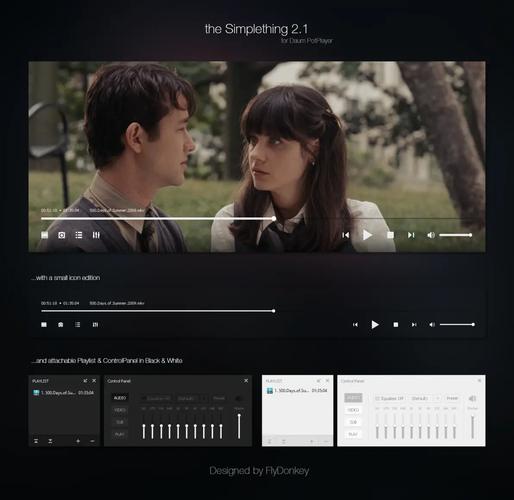
Task: Click move-to-top icon in white Playlist
Action: pyautogui.click(x=270, y=441)
